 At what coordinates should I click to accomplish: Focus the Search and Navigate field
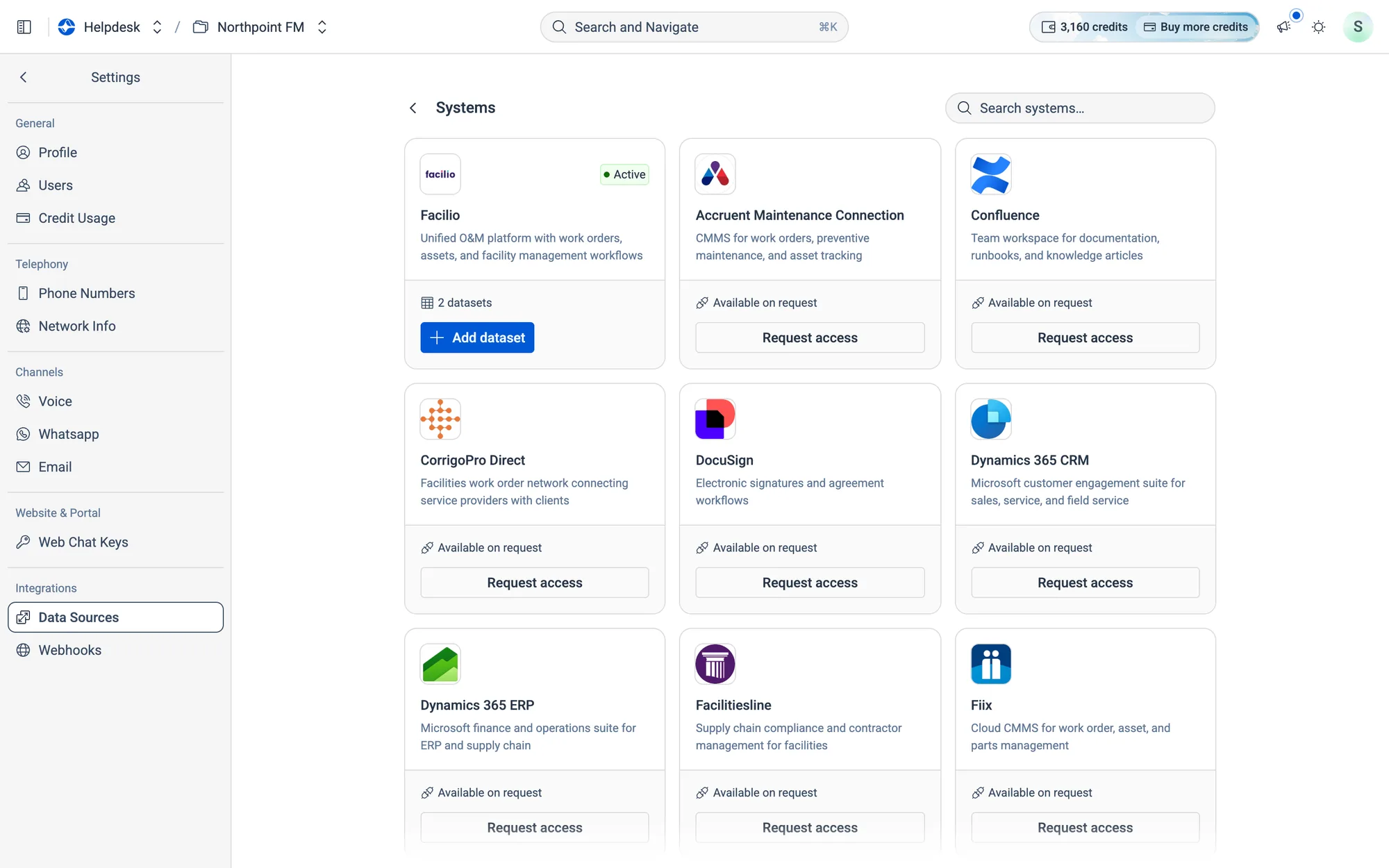point(694,27)
